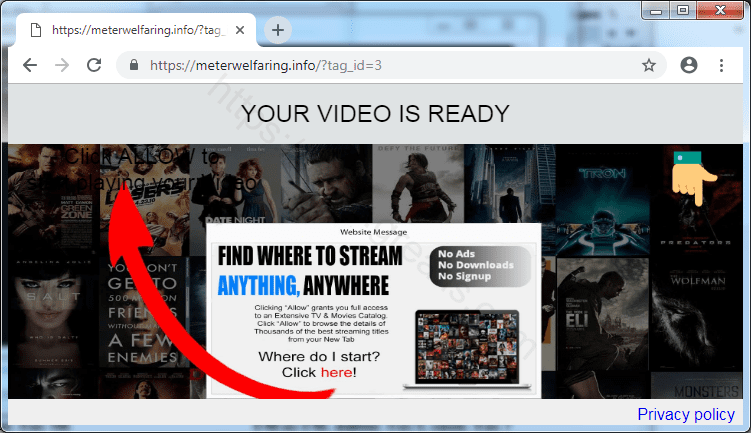Open the Chrome three-dot menu

pyautogui.click(x=721, y=65)
